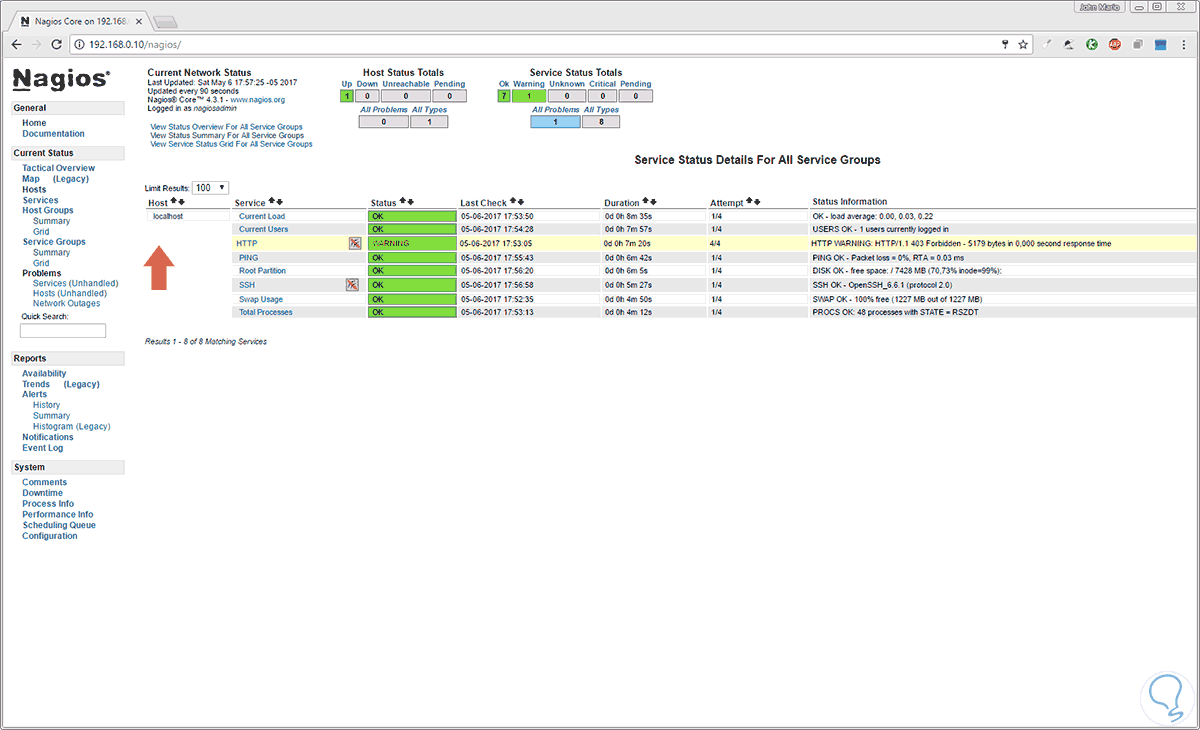Click HTTP WARNING status information text
Screen dimensions: 1200x730
961,243
